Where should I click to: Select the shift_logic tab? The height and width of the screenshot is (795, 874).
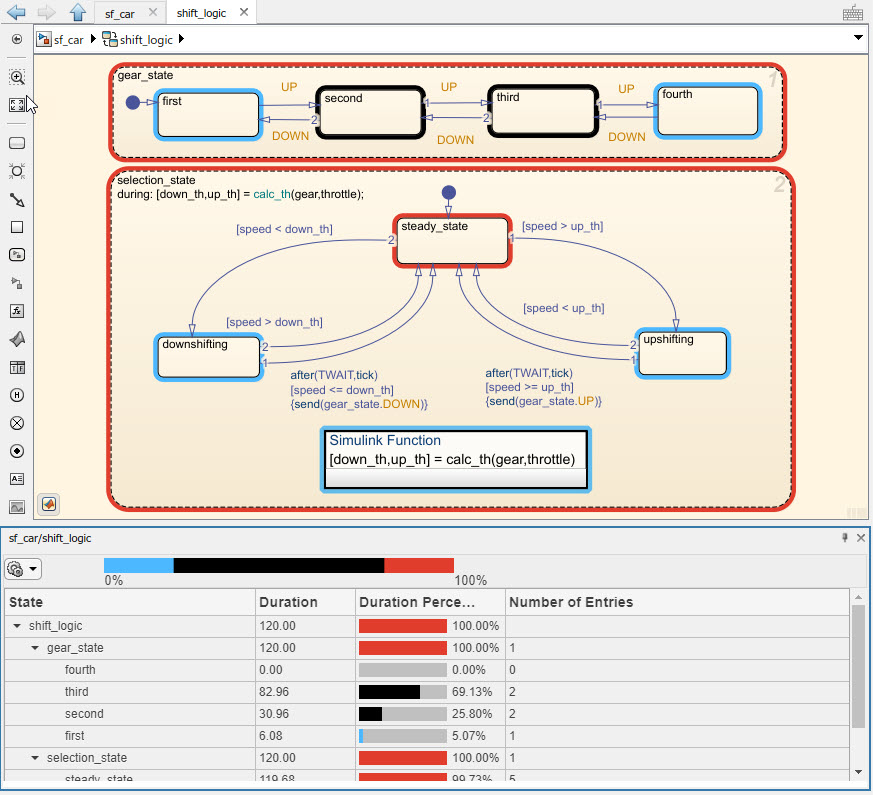pos(200,13)
